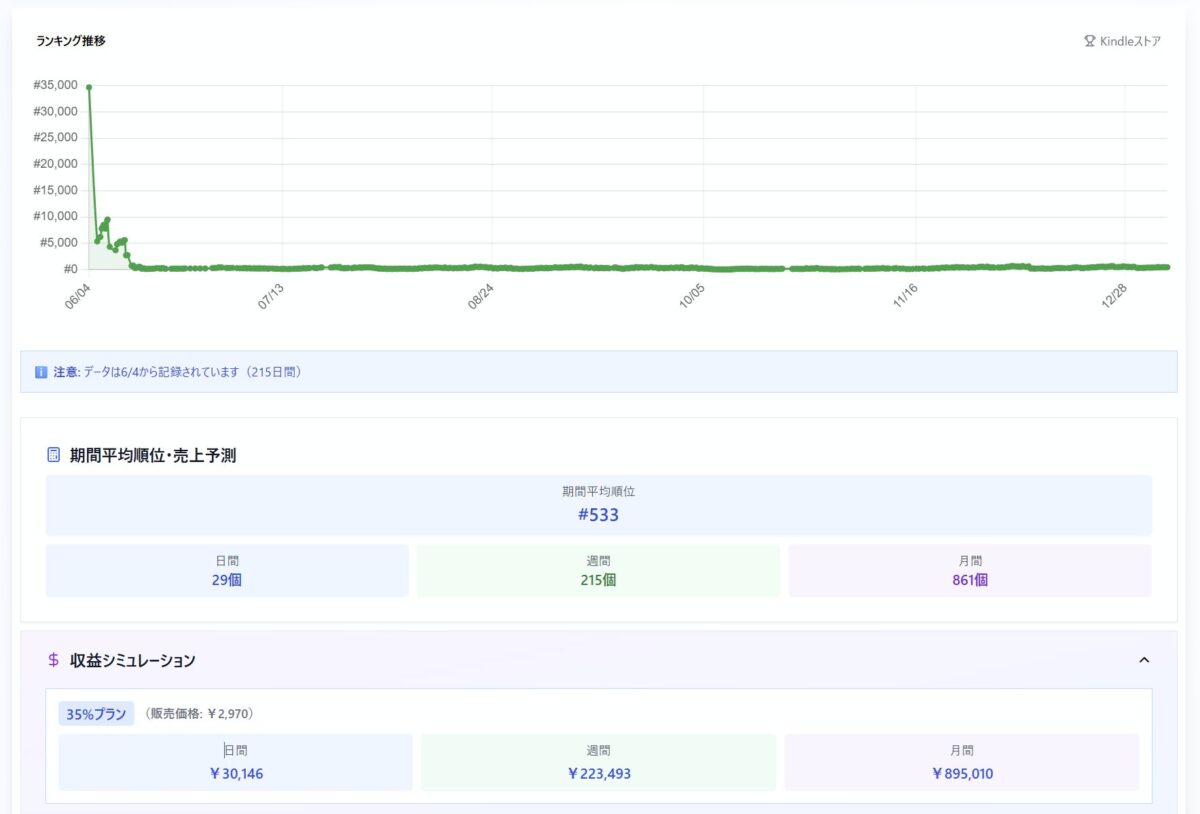Screen dimensions: 1200x814
Task: Click the 日間 ¥30,146 revenue card
Action: (x=235, y=763)
